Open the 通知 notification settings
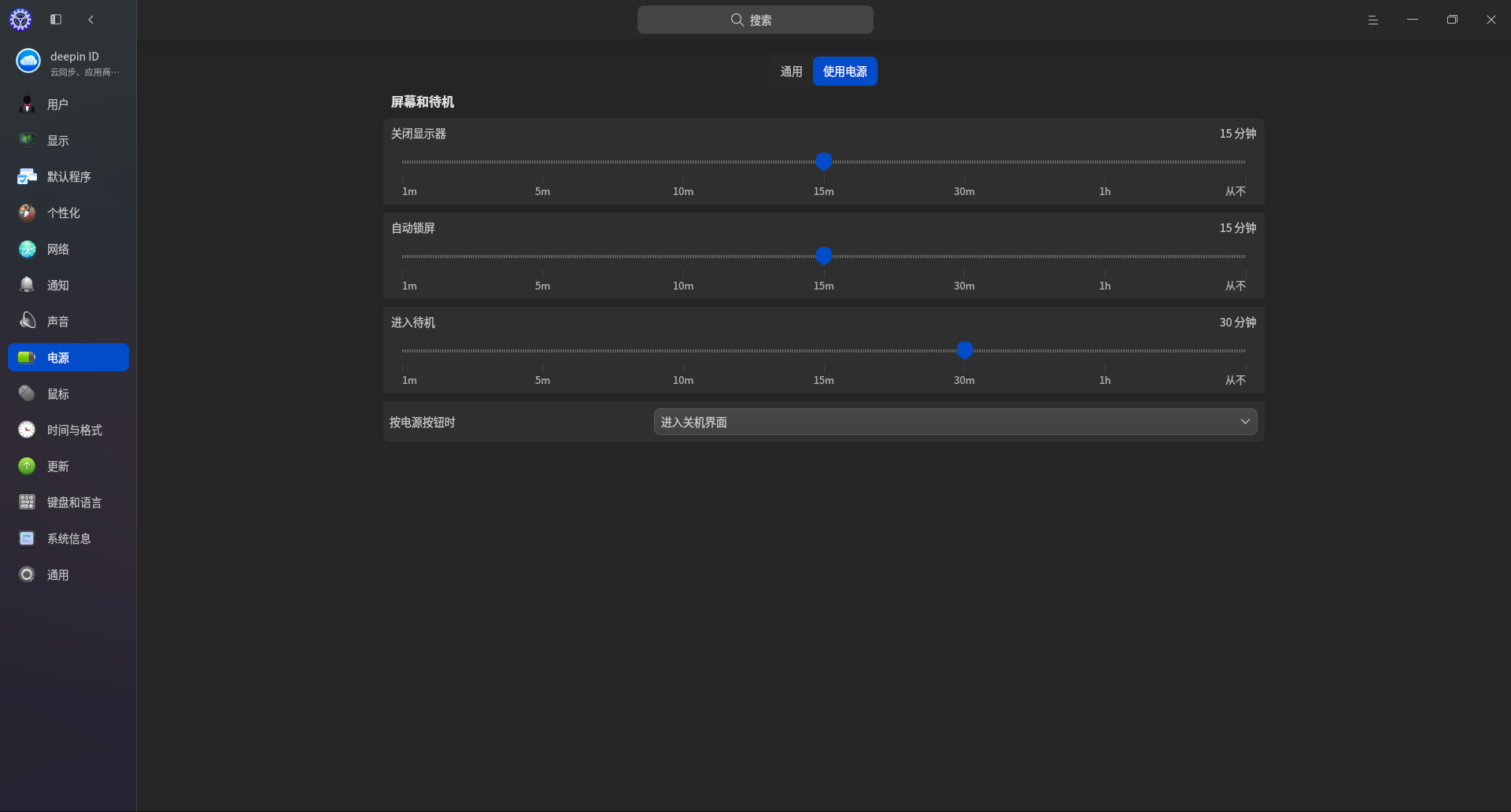Screen dimensions: 1511x812 pos(68,286)
